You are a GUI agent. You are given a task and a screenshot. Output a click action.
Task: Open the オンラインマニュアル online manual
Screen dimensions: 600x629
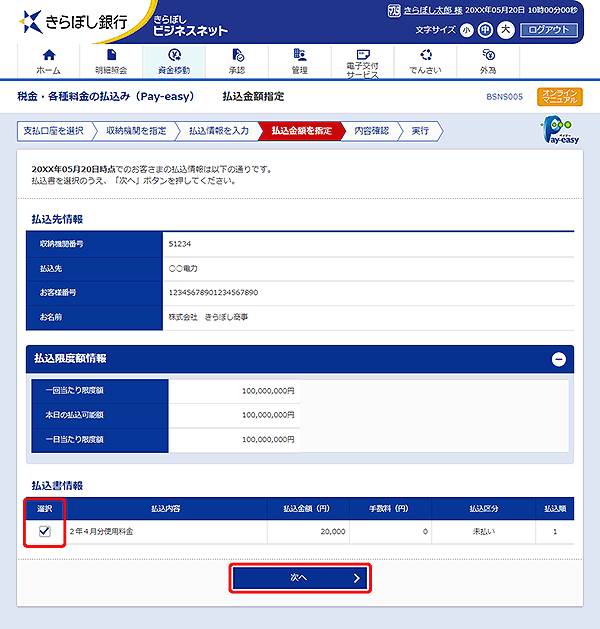click(559, 96)
